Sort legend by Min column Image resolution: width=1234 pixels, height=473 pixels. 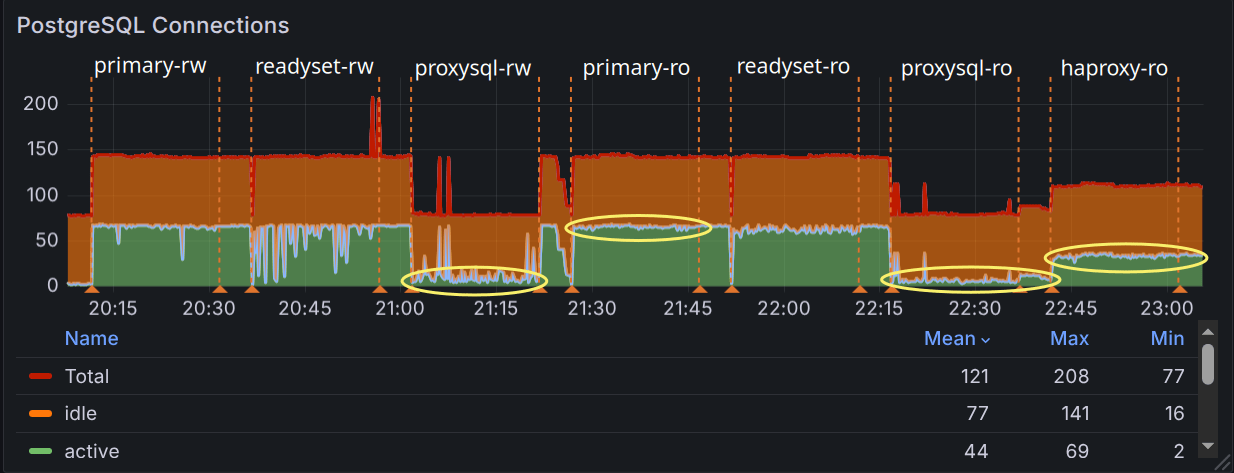click(1167, 338)
